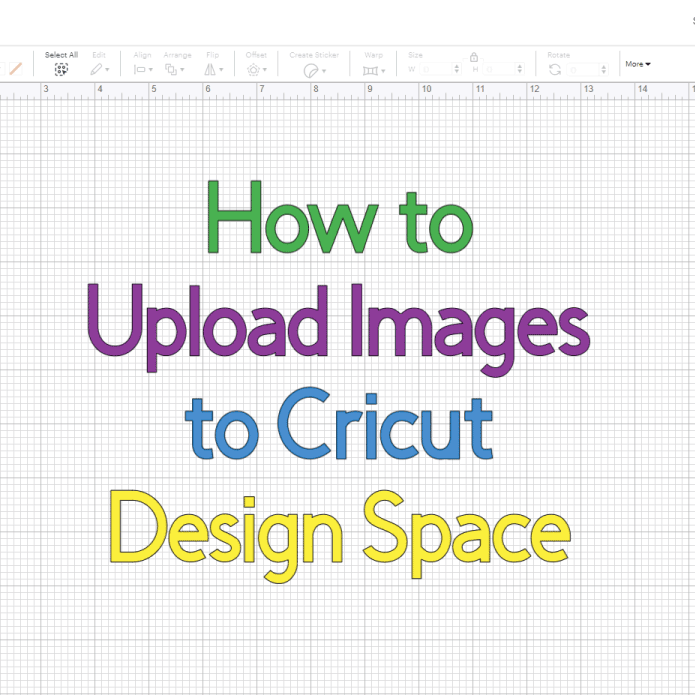695x695 pixels.
Task: Click the Create Sticker icon
Action: [x=311, y=70]
